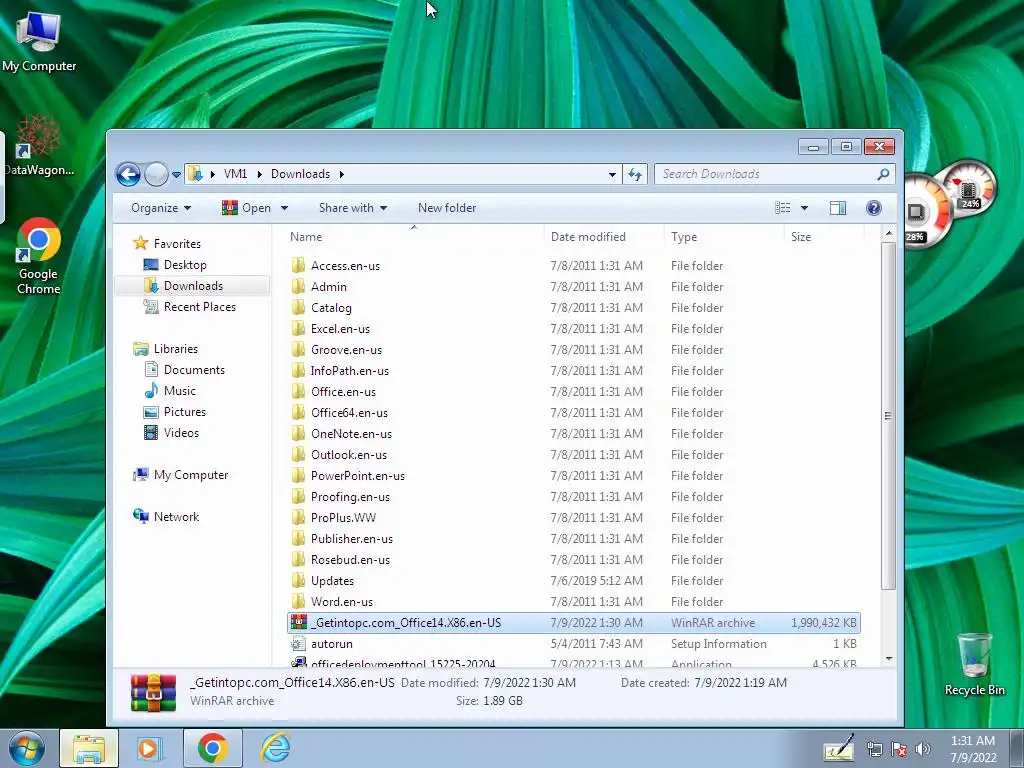Select Network in navigation pane
The image size is (1024, 768).
(176, 517)
